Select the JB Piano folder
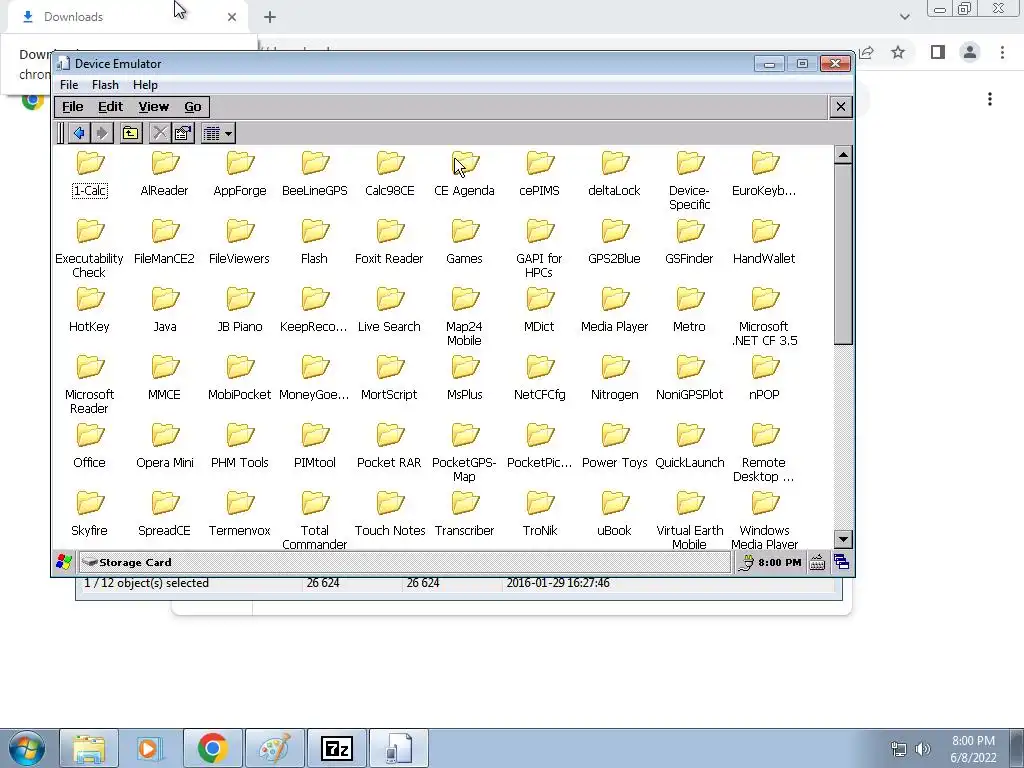Screen dimensions: 1024x768 [240, 310]
